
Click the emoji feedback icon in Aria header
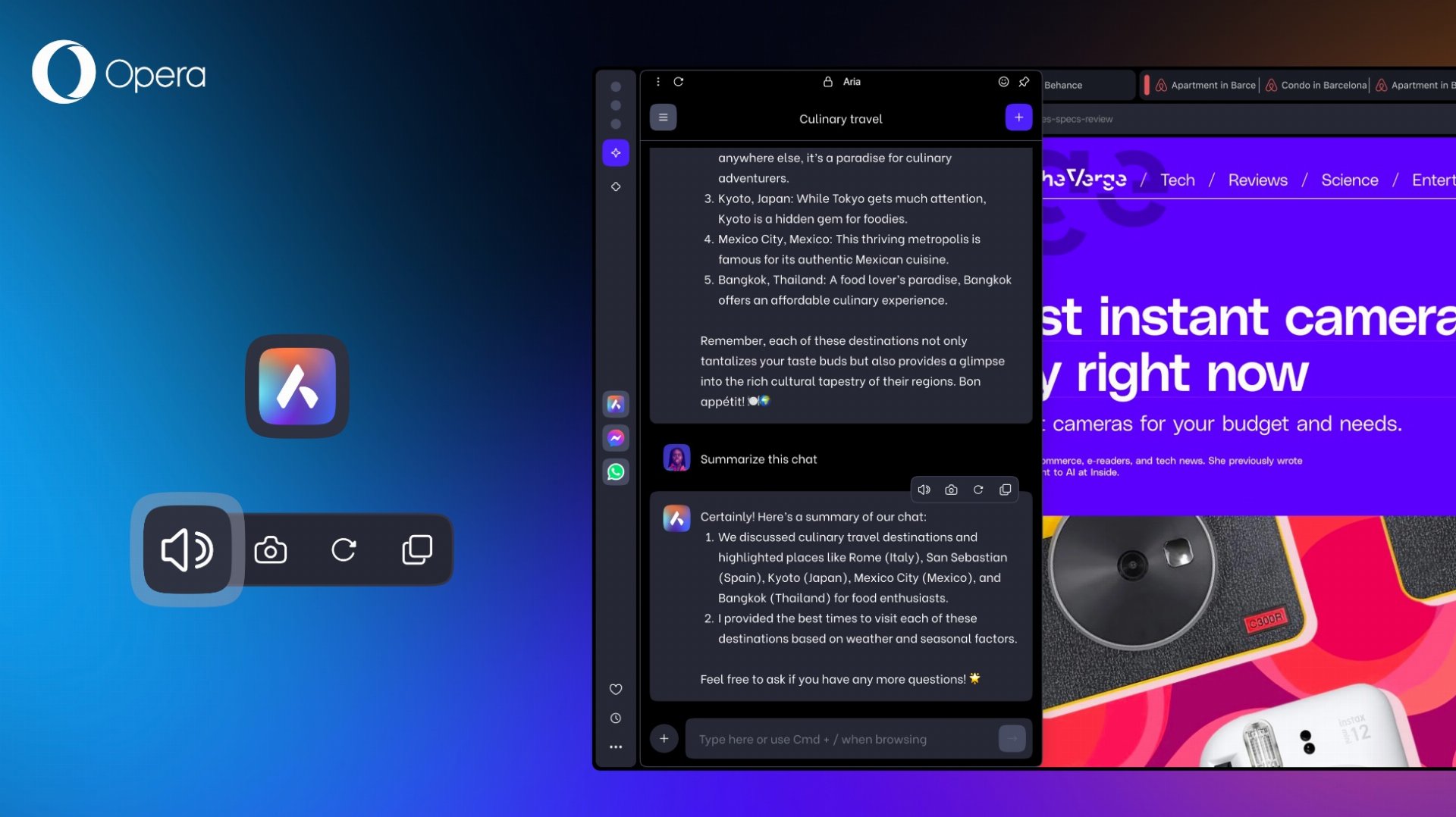click(1003, 82)
